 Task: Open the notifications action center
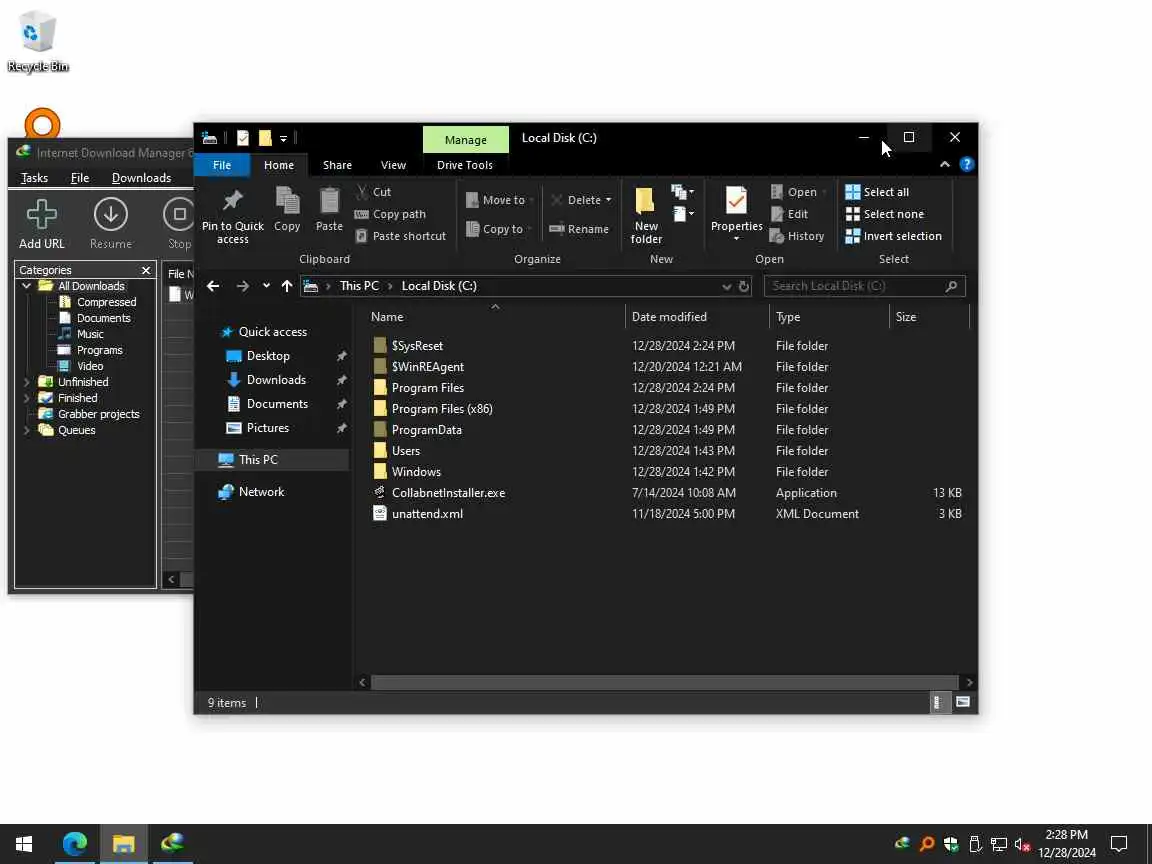(1118, 843)
